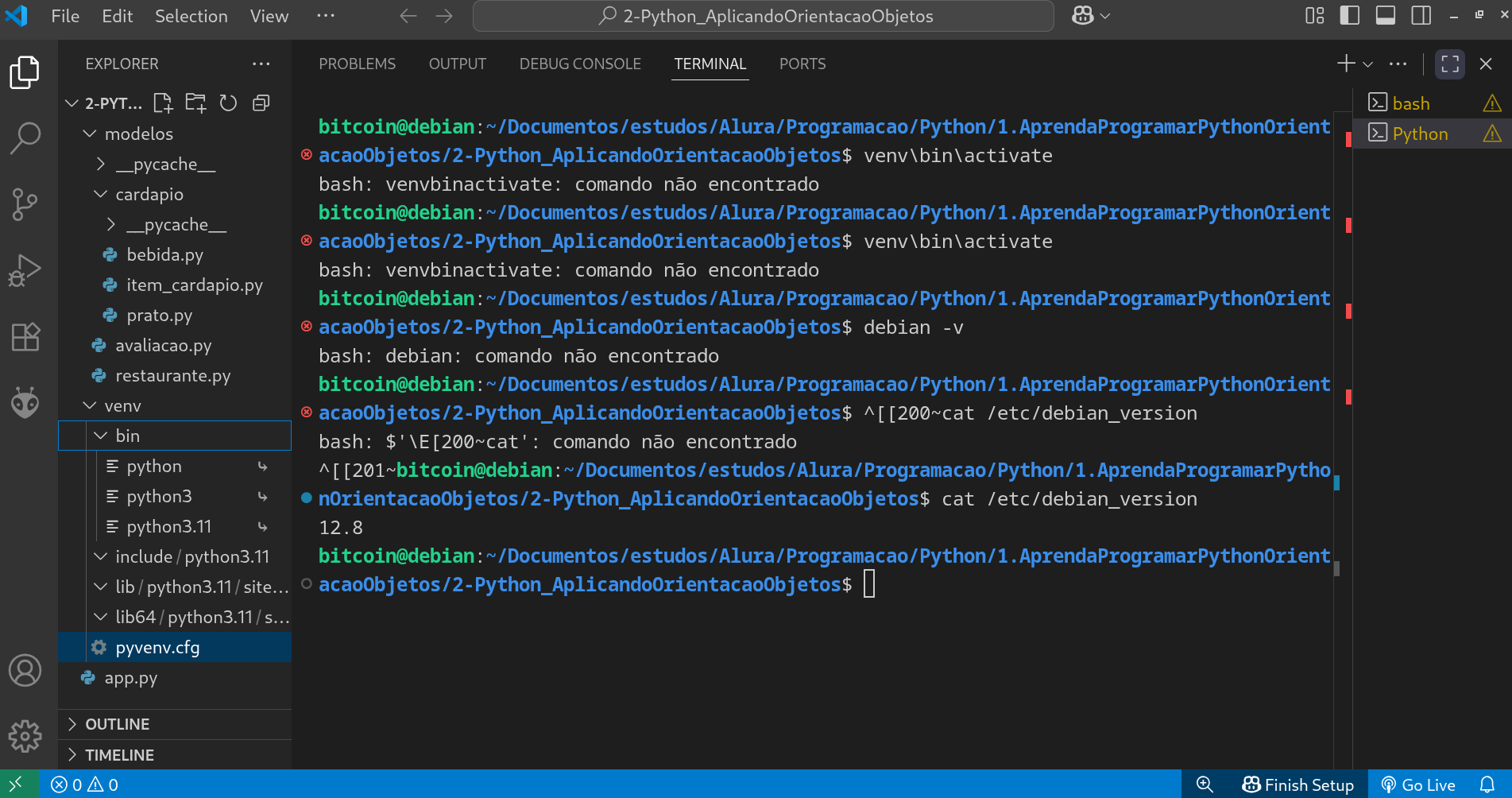Collapse the cardapio folder

click(x=101, y=194)
